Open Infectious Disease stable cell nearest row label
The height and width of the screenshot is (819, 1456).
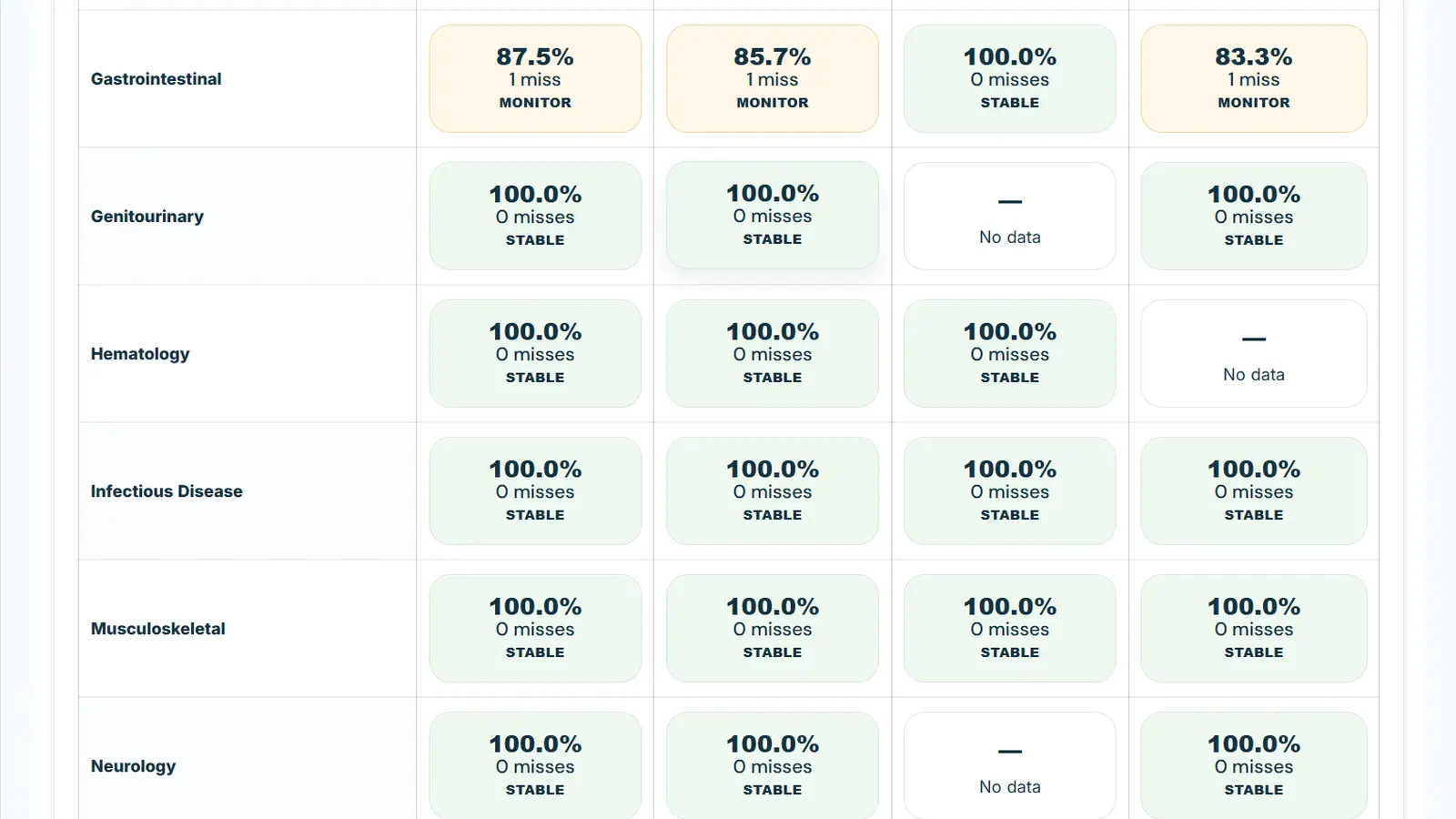[535, 490]
